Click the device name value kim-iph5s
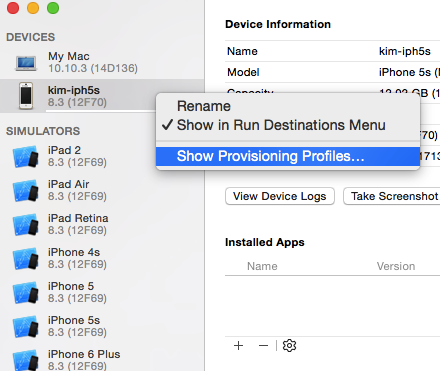This screenshot has height=371, width=440. click(x=405, y=51)
